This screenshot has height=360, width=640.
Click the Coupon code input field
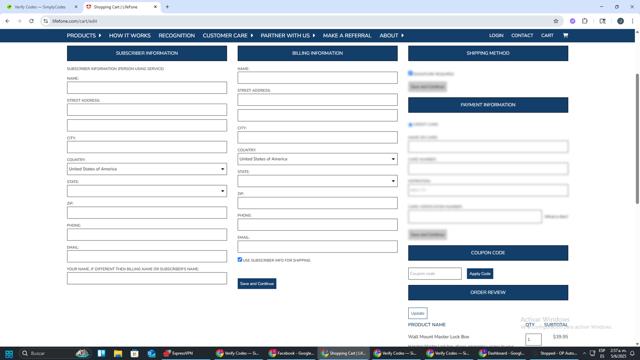pos(435,273)
